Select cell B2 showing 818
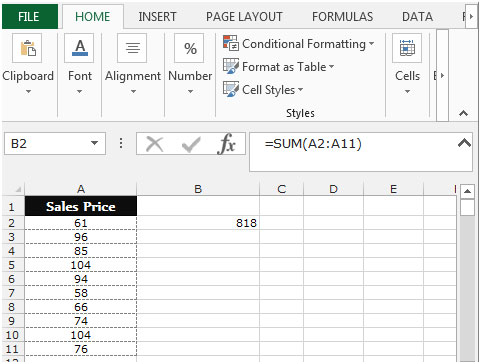This screenshot has width=481, height=364. [198, 223]
